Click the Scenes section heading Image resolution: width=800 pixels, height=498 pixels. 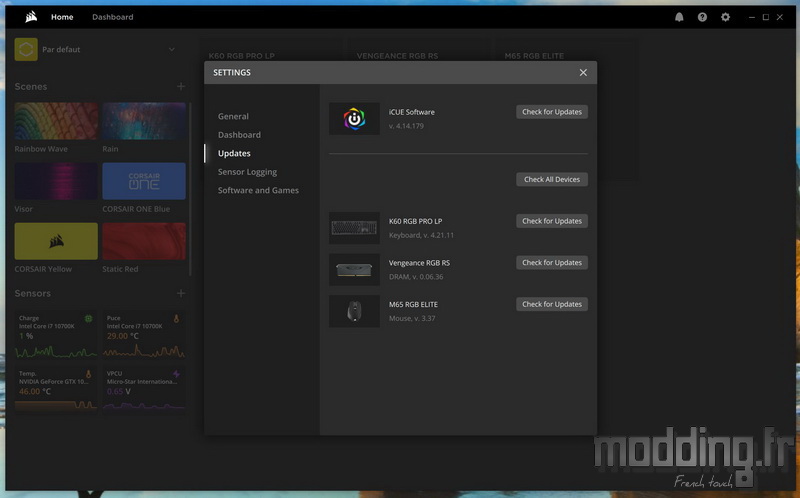click(x=31, y=87)
